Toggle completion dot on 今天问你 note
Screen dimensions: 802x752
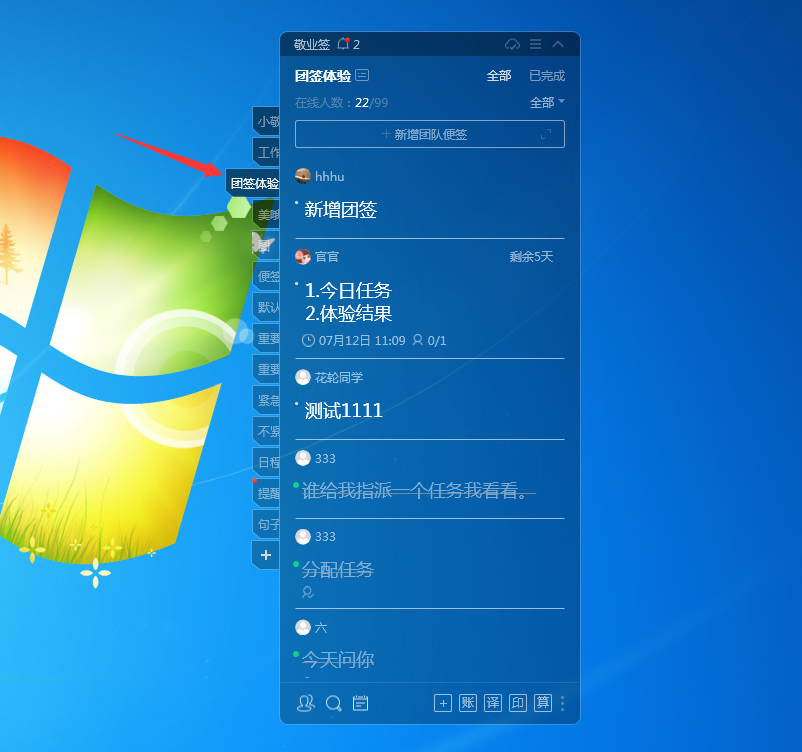pos(296,654)
